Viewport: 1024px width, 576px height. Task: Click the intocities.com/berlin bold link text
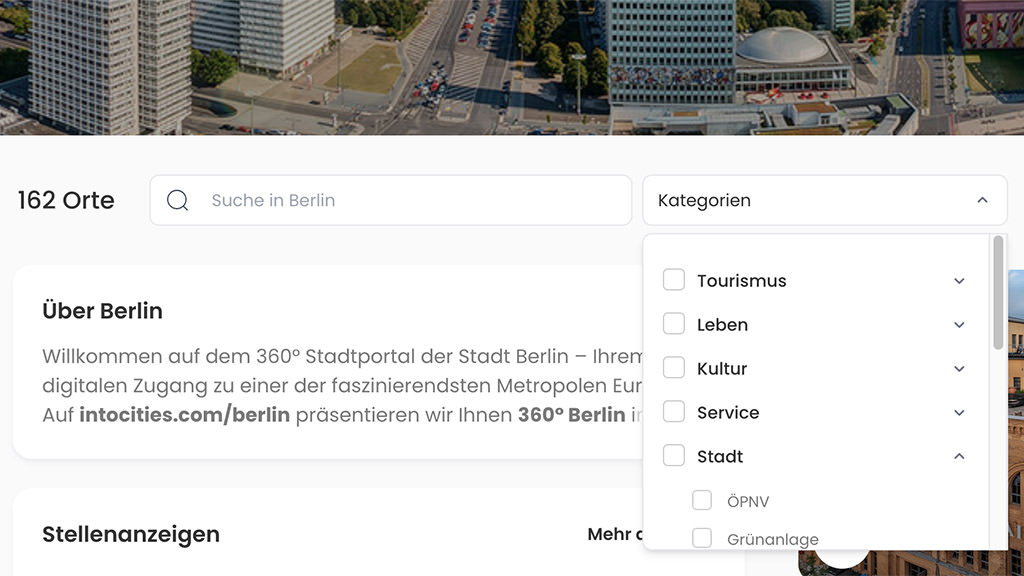184,415
